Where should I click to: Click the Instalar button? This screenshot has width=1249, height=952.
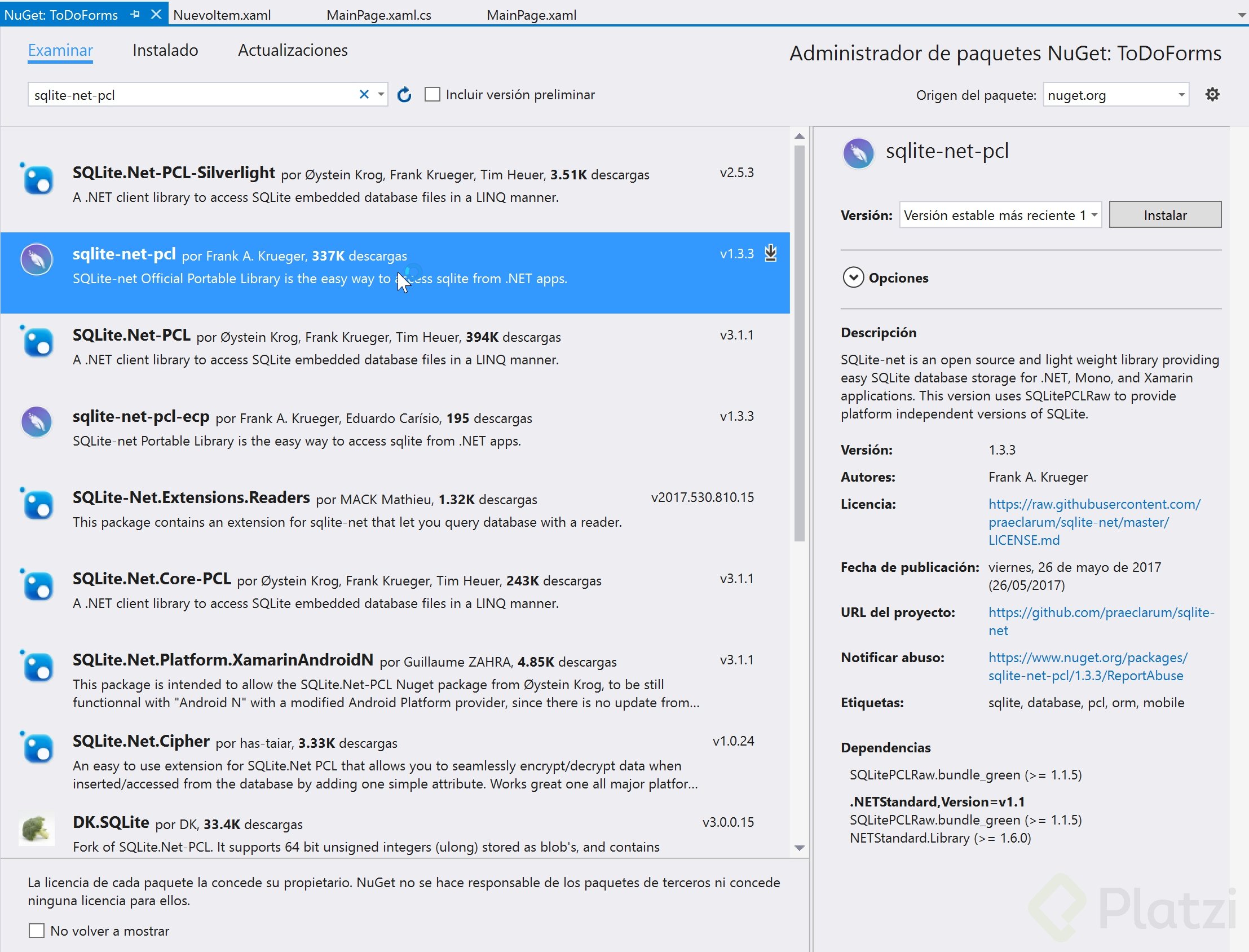click(x=1164, y=215)
